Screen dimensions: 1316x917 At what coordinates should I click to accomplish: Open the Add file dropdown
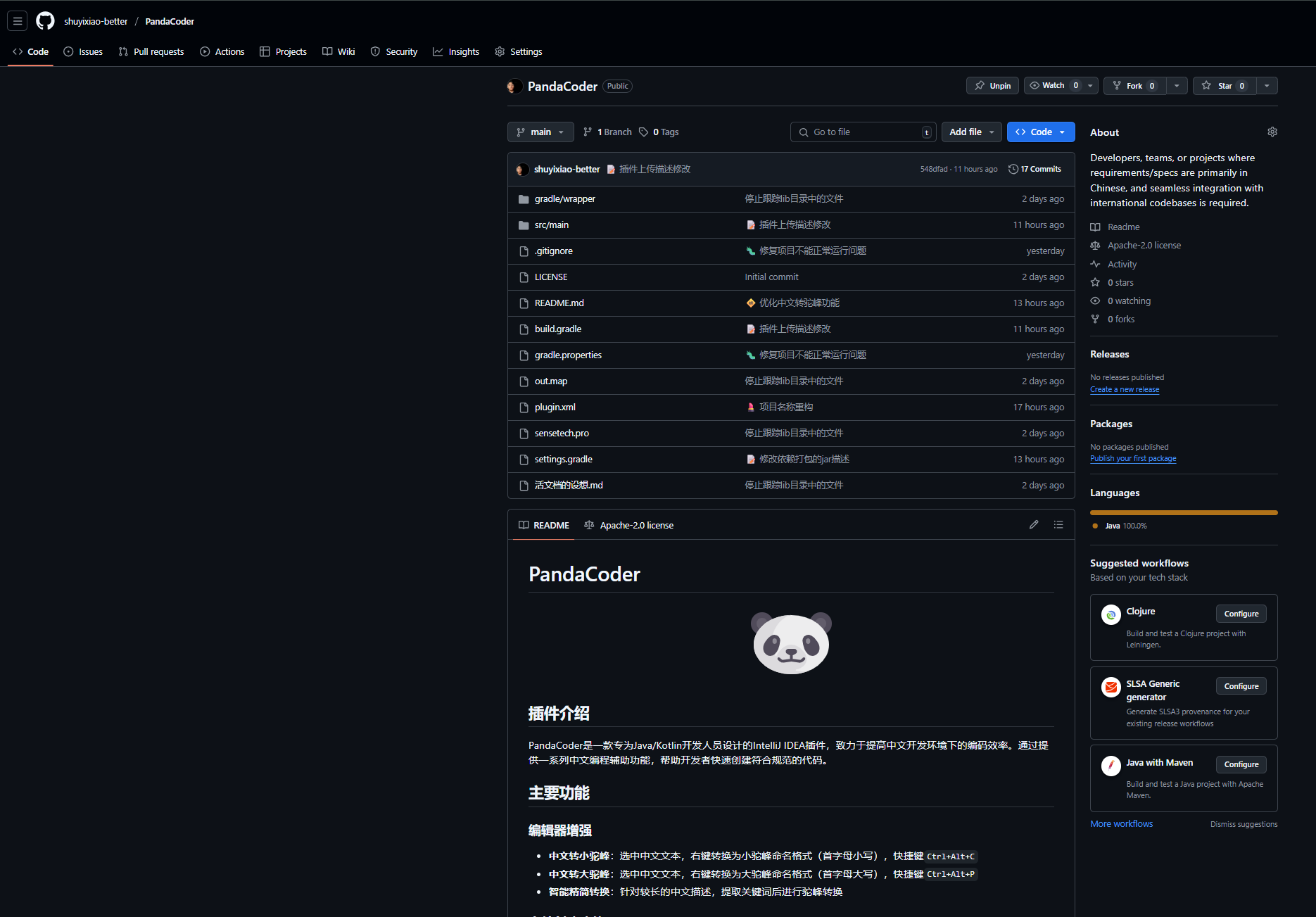coord(970,132)
